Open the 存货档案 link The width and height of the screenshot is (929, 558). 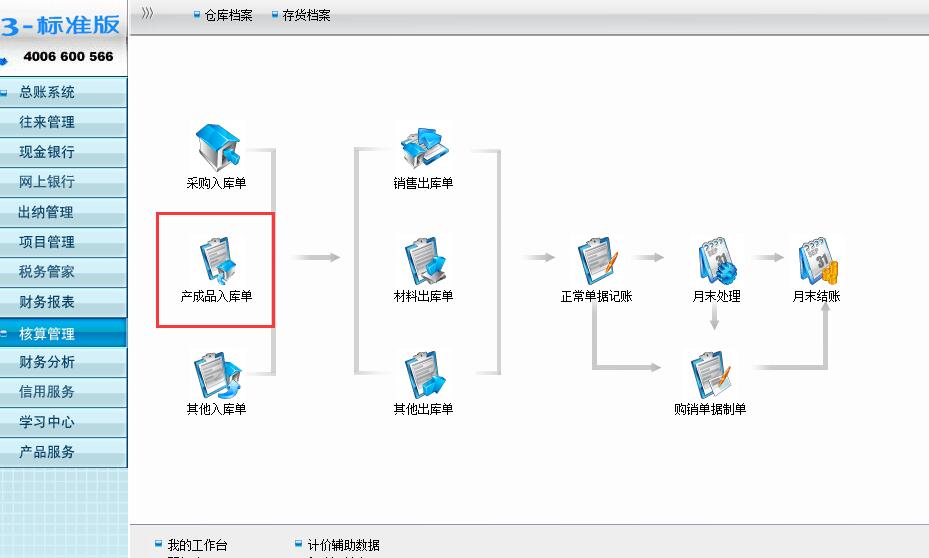(306, 15)
